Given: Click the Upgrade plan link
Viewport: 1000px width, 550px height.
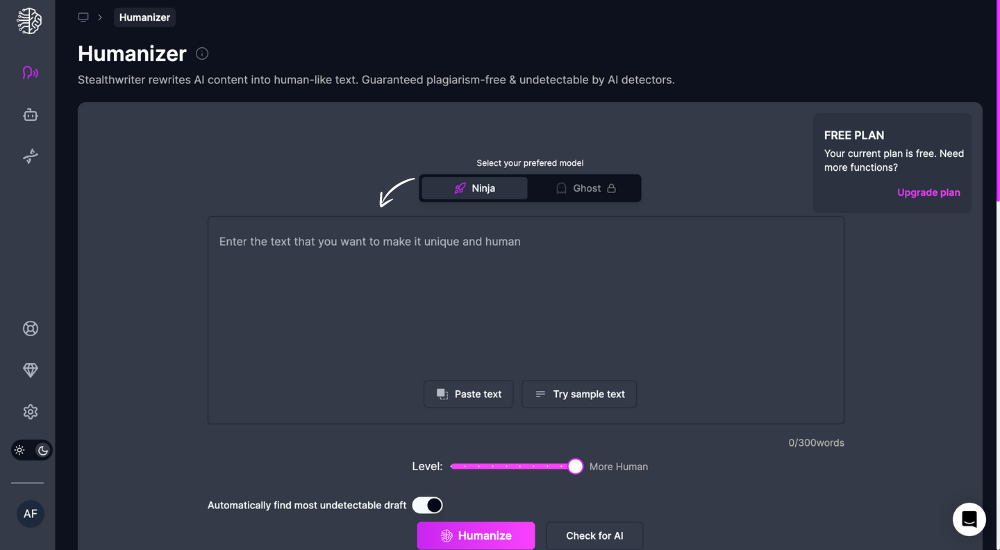Looking at the screenshot, I should pyautogui.click(x=928, y=193).
